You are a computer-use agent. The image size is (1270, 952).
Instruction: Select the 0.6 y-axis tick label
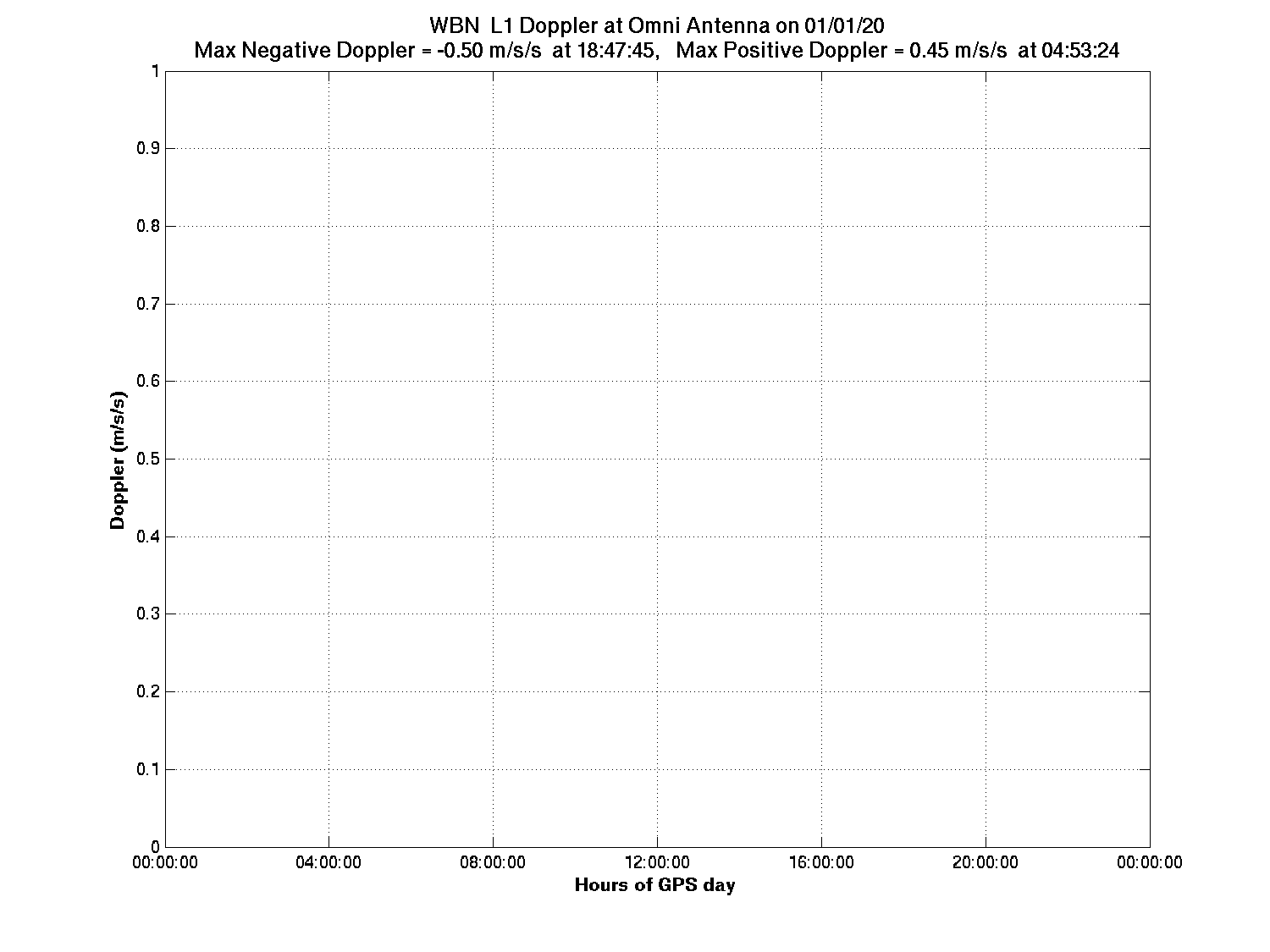point(147,382)
